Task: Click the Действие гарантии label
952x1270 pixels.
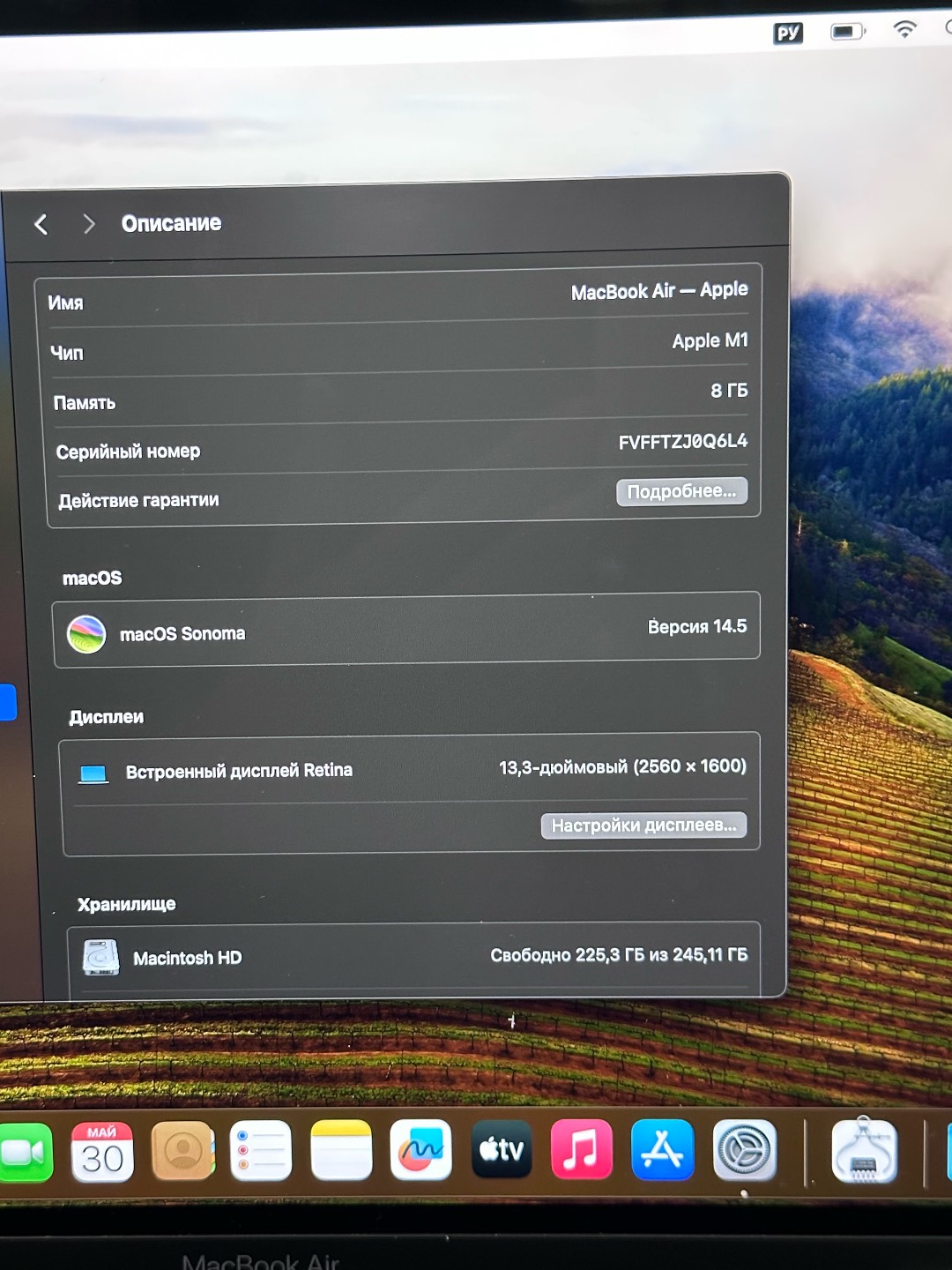Action: pyautogui.click(x=139, y=501)
